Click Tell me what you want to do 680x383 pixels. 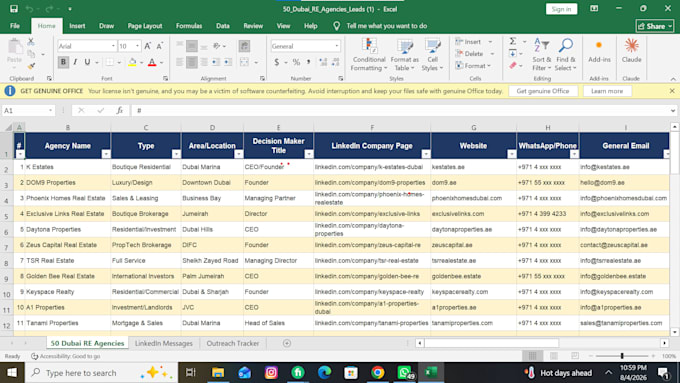pos(386,26)
